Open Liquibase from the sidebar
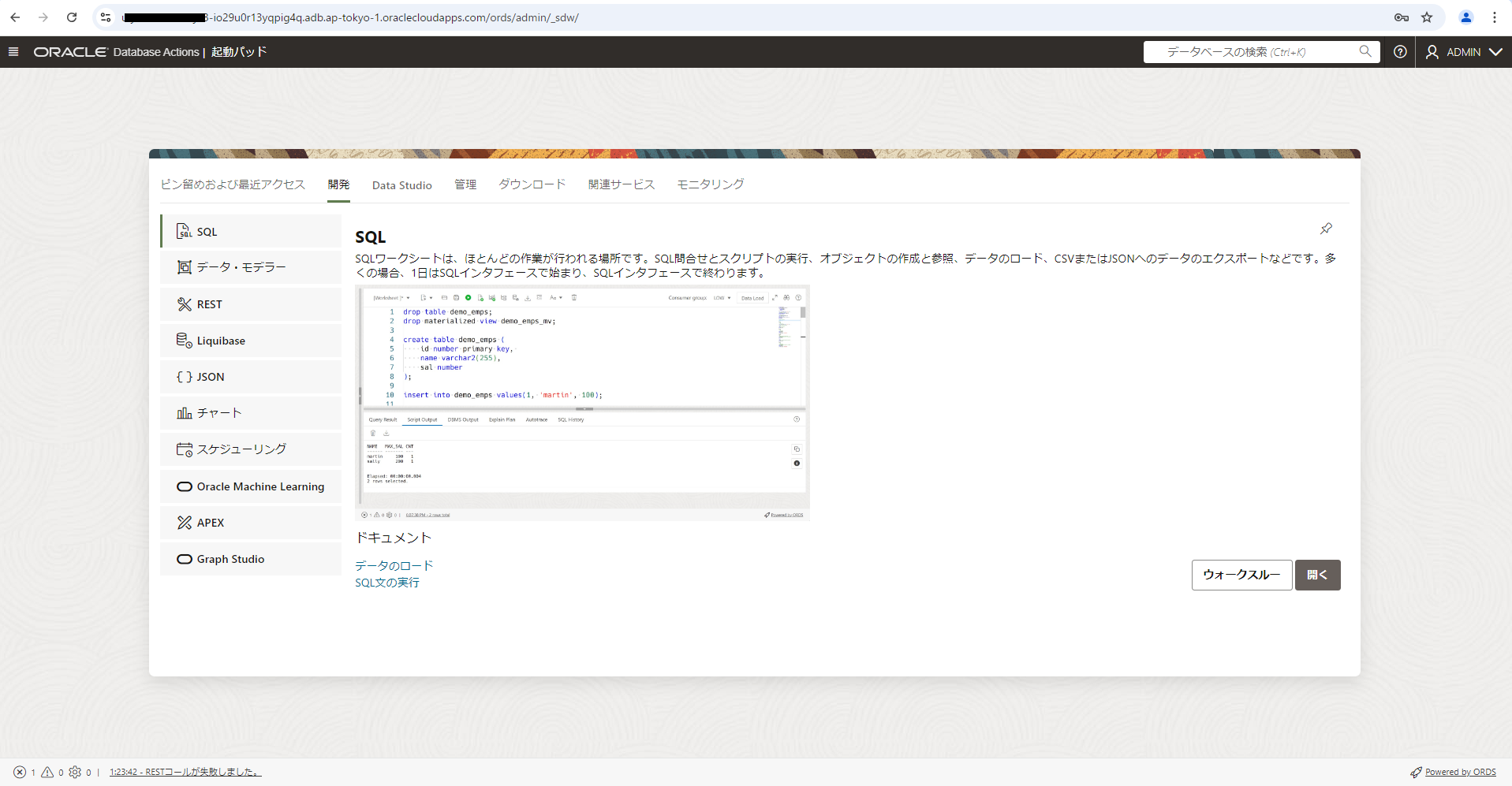The height and width of the screenshot is (786, 1512). 251,341
